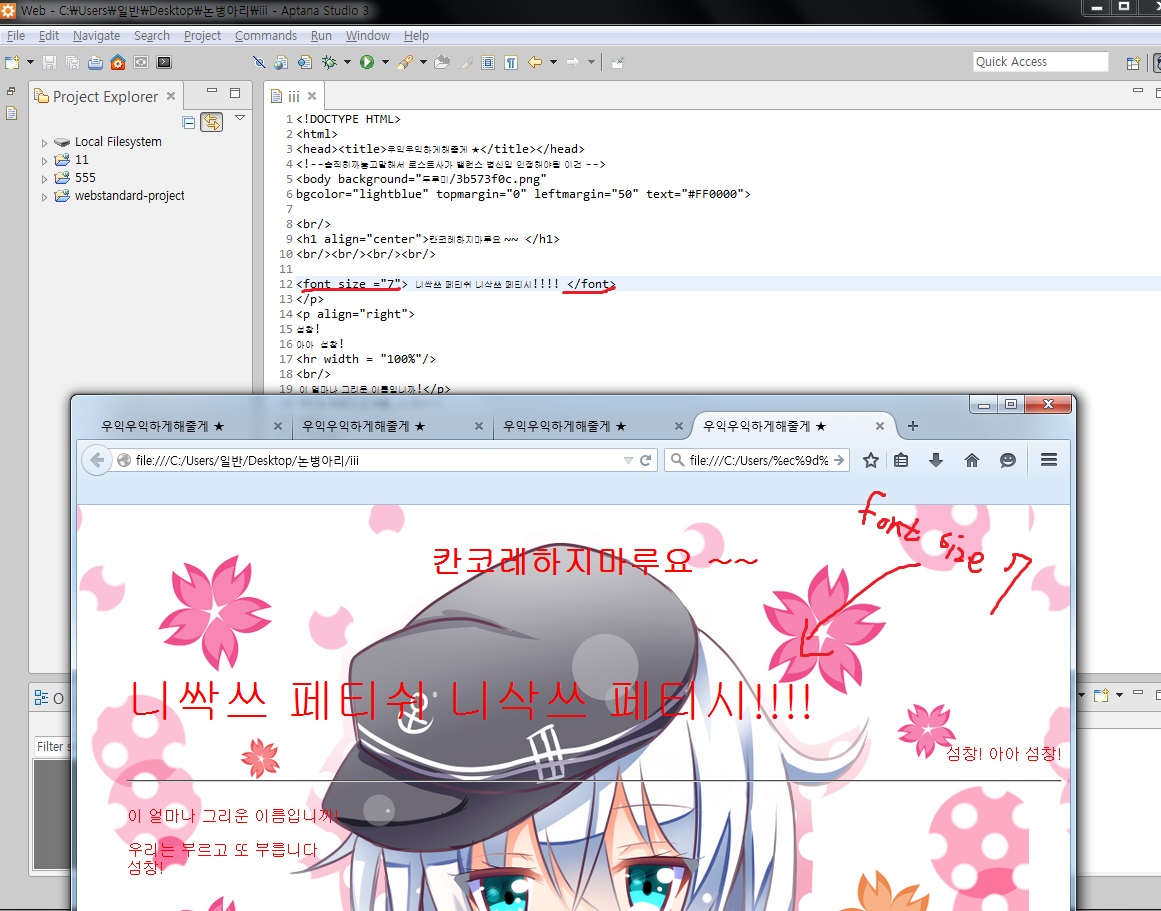Screen dimensions: 1161x911
Task: Click the orange house gear icon
Action: click(x=118, y=62)
